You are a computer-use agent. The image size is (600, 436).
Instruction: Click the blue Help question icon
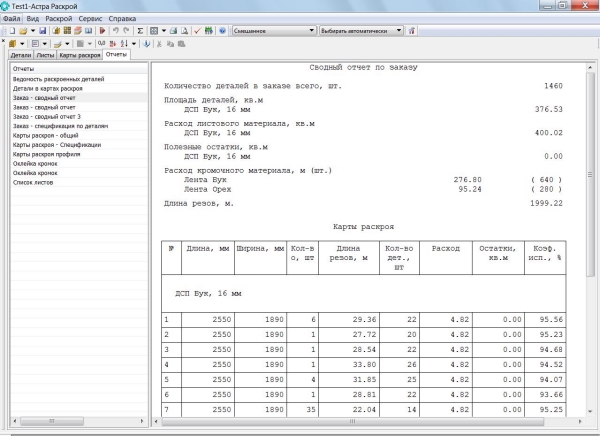221,31
